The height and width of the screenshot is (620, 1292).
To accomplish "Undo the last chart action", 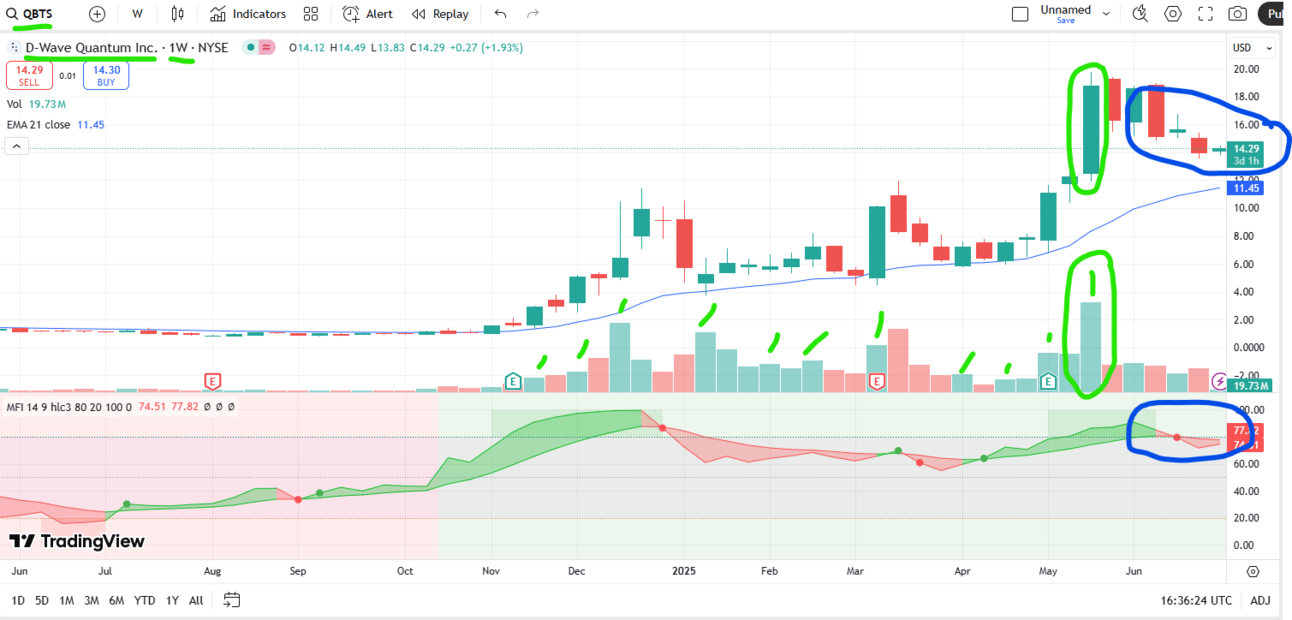I will coord(501,14).
